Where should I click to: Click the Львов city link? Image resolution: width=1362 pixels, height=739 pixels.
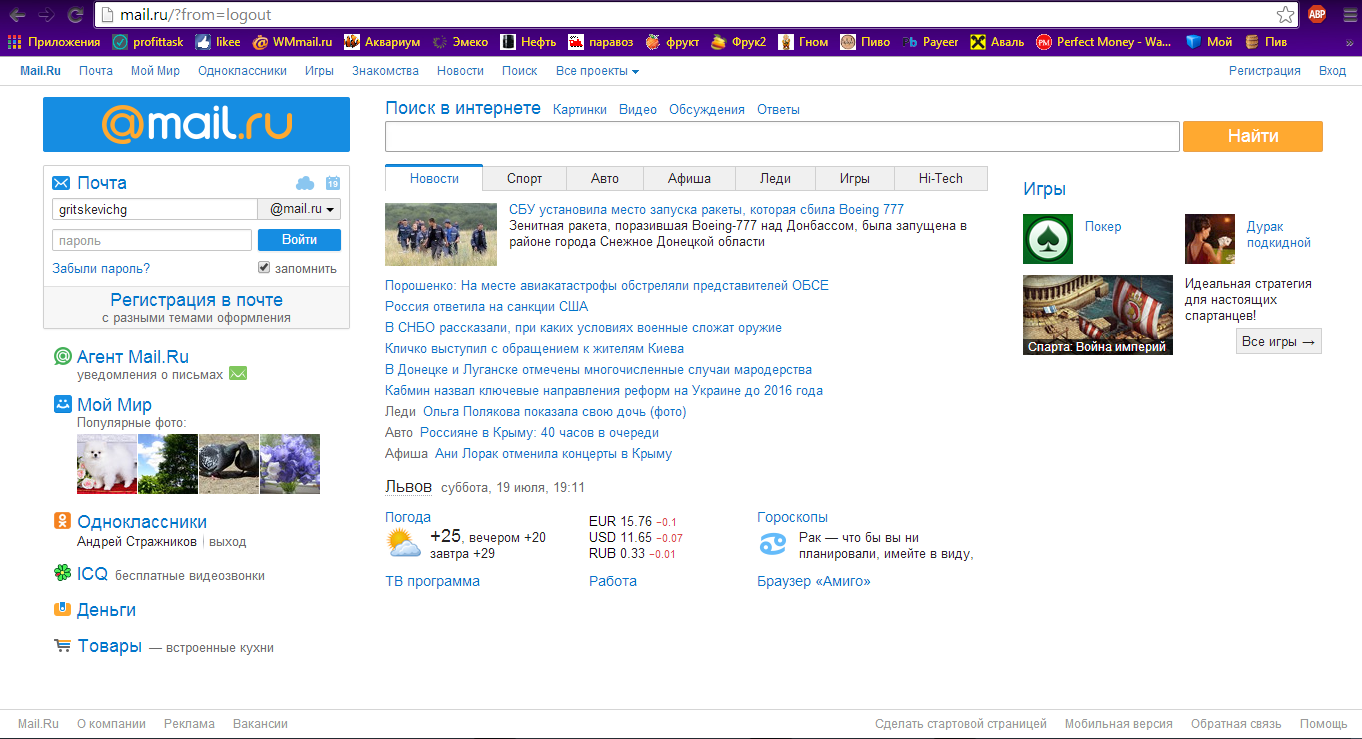pos(408,487)
